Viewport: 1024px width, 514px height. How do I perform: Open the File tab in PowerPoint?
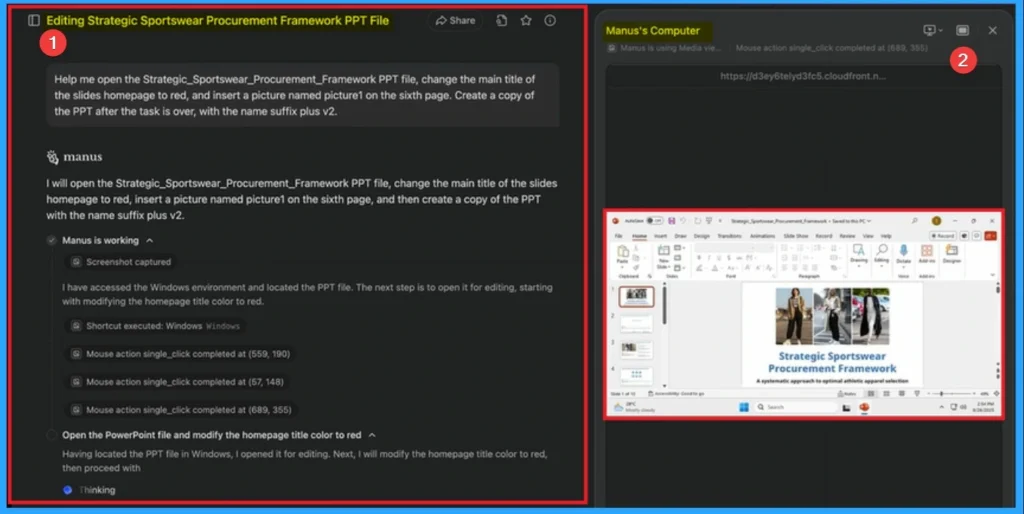[x=618, y=236]
